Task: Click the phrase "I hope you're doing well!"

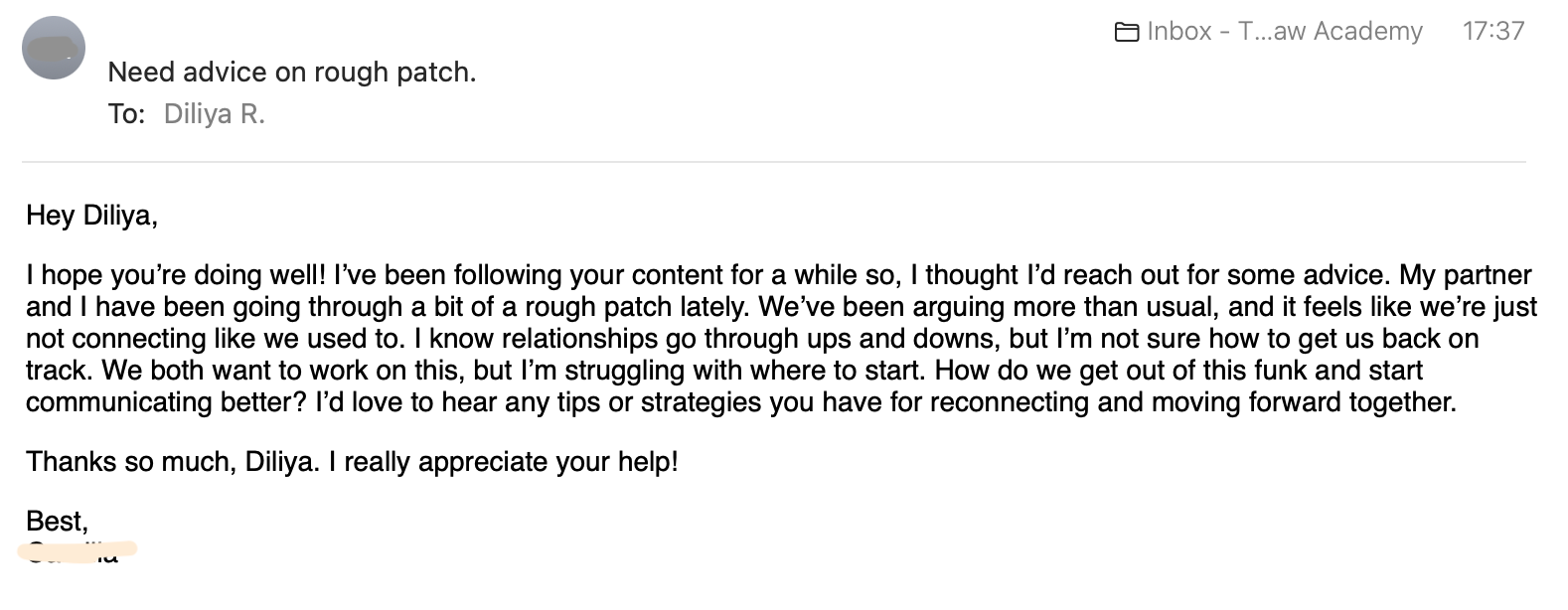Action: (x=176, y=275)
